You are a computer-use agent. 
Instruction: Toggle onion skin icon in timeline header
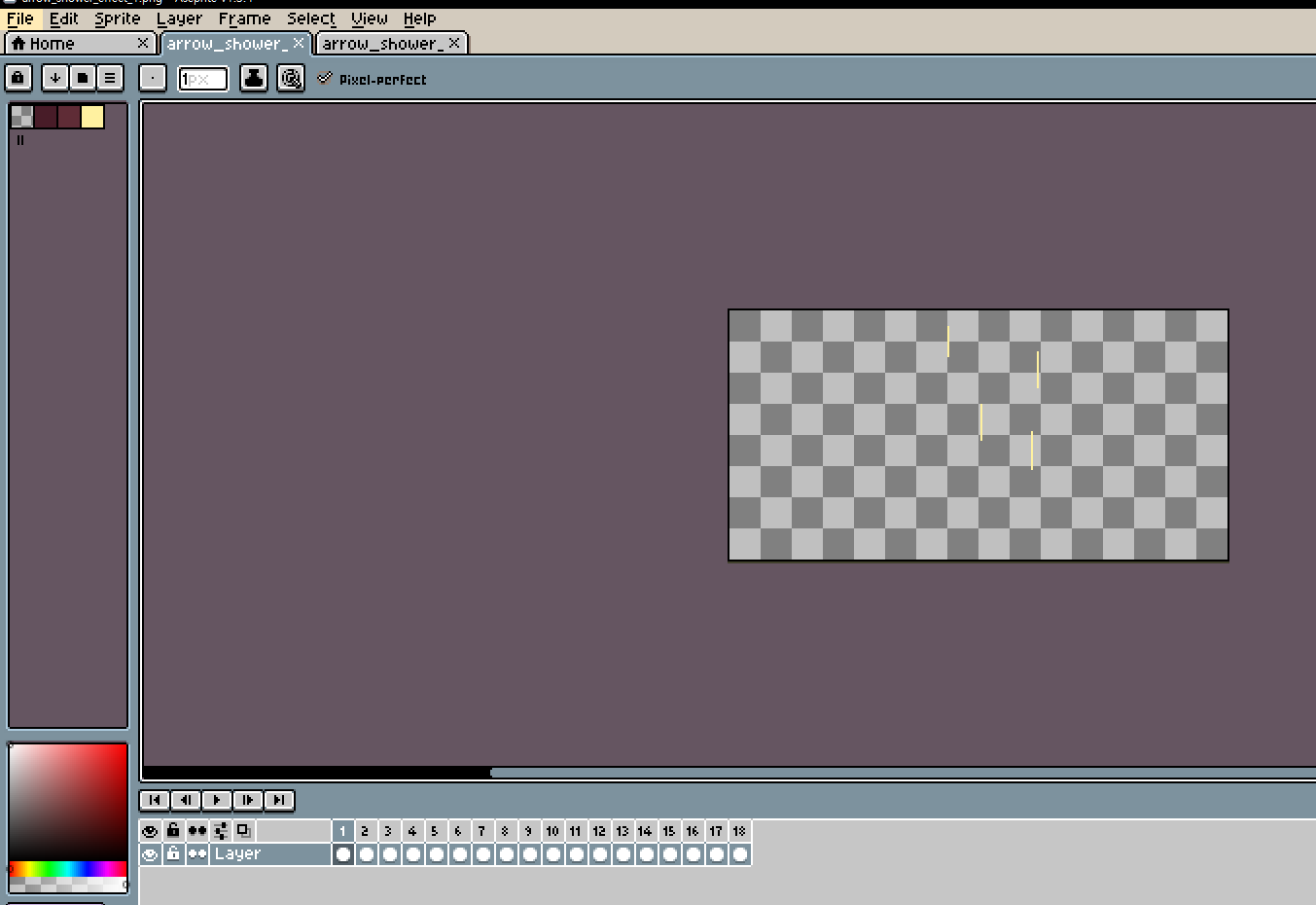tap(244, 831)
